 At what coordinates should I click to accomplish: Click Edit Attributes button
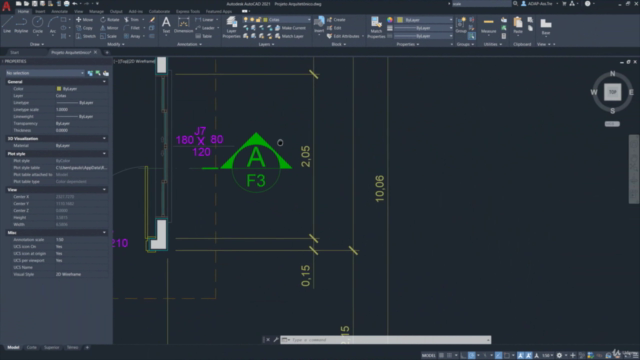point(343,36)
